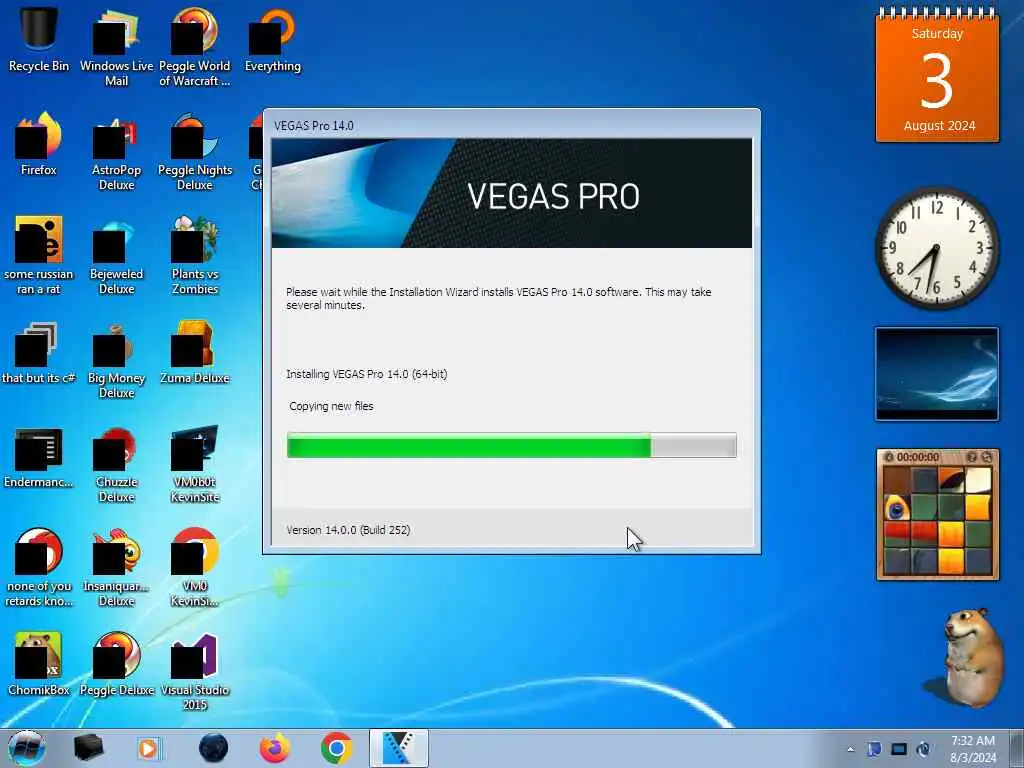1024x768 pixels.
Task: Open Google Chrome from the taskbar
Action: 336,748
